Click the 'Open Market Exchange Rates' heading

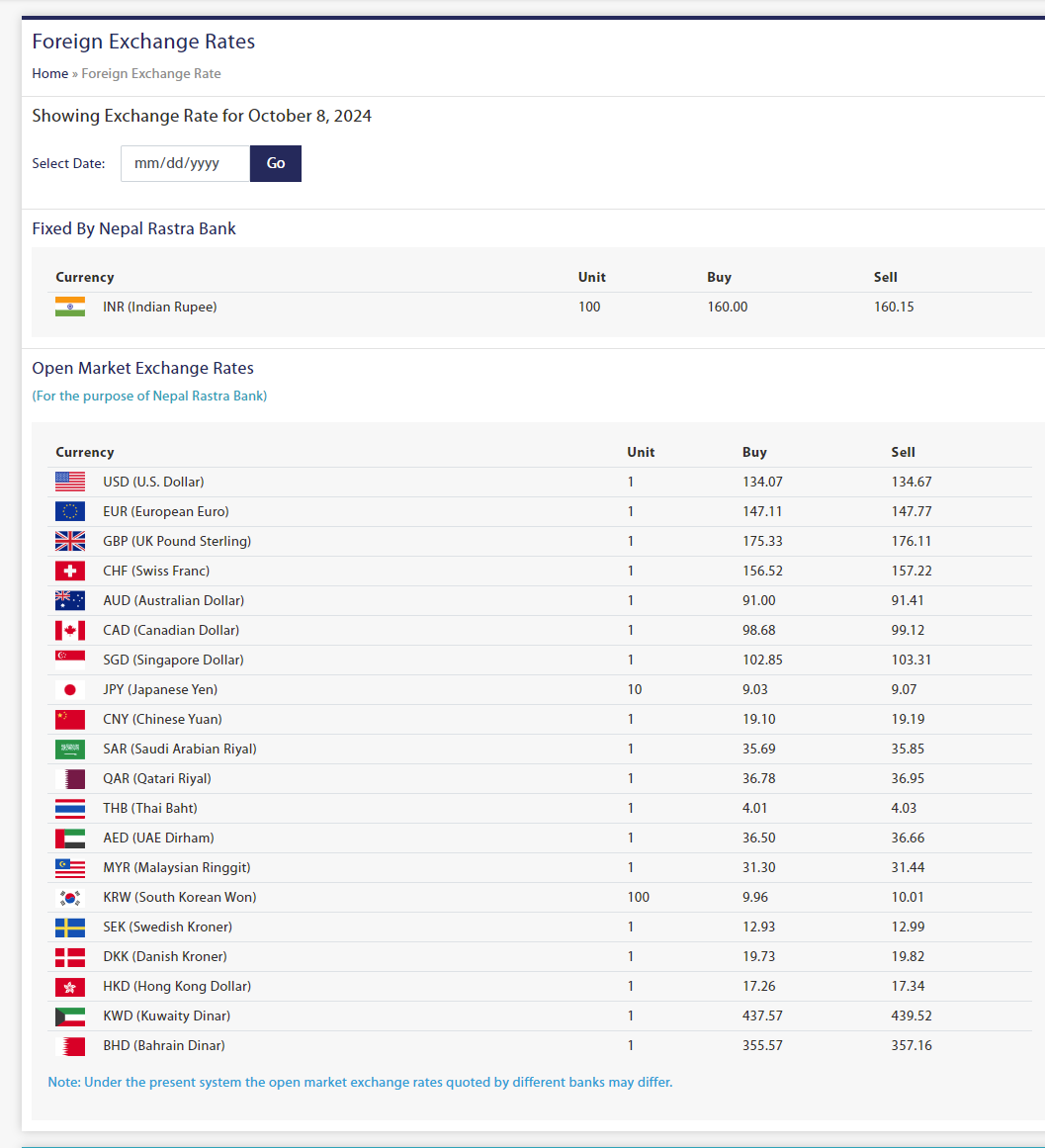click(142, 368)
